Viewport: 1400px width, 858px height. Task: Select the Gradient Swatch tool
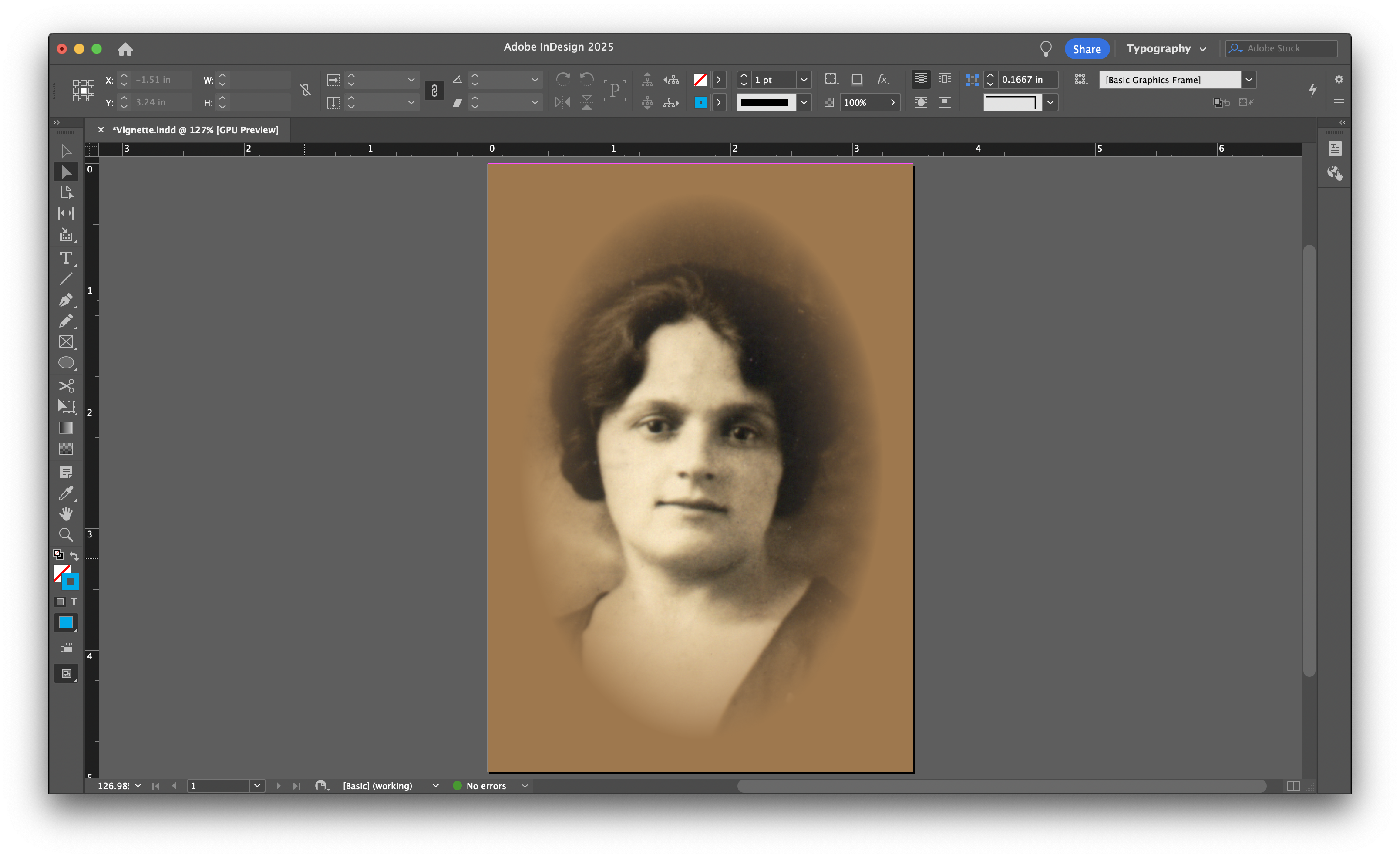[66, 428]
